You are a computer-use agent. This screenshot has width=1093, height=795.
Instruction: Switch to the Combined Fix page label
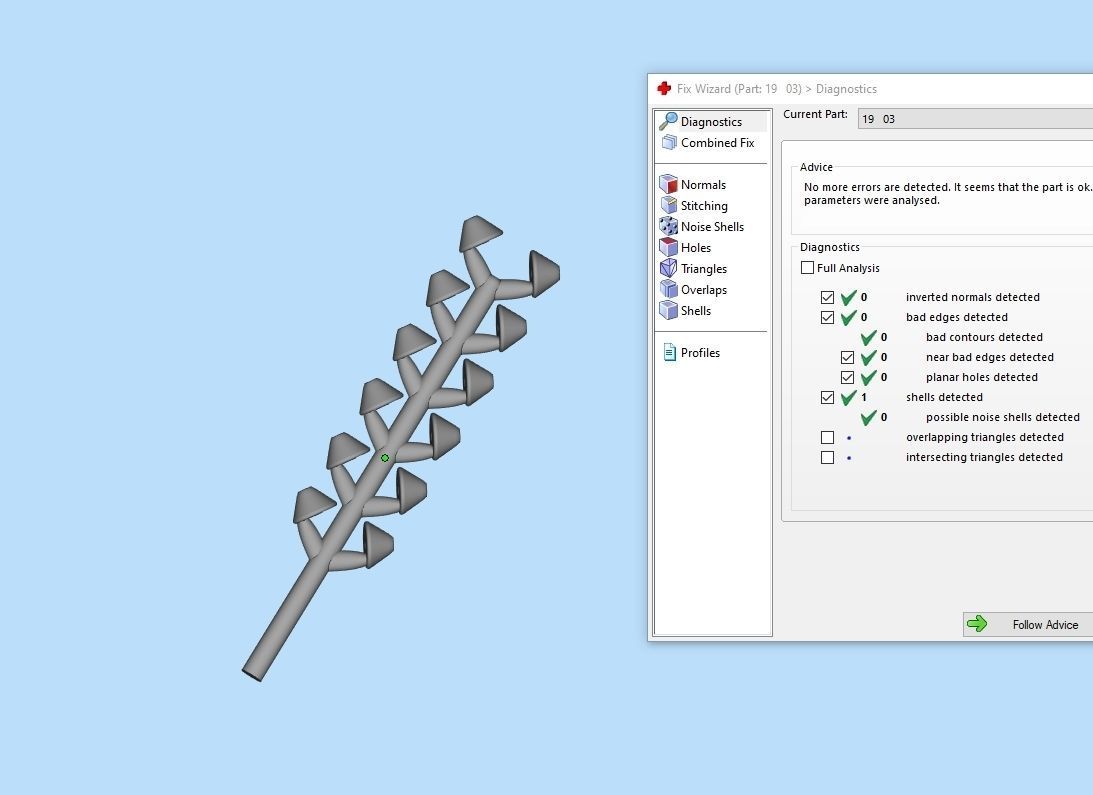click(717, 142)
